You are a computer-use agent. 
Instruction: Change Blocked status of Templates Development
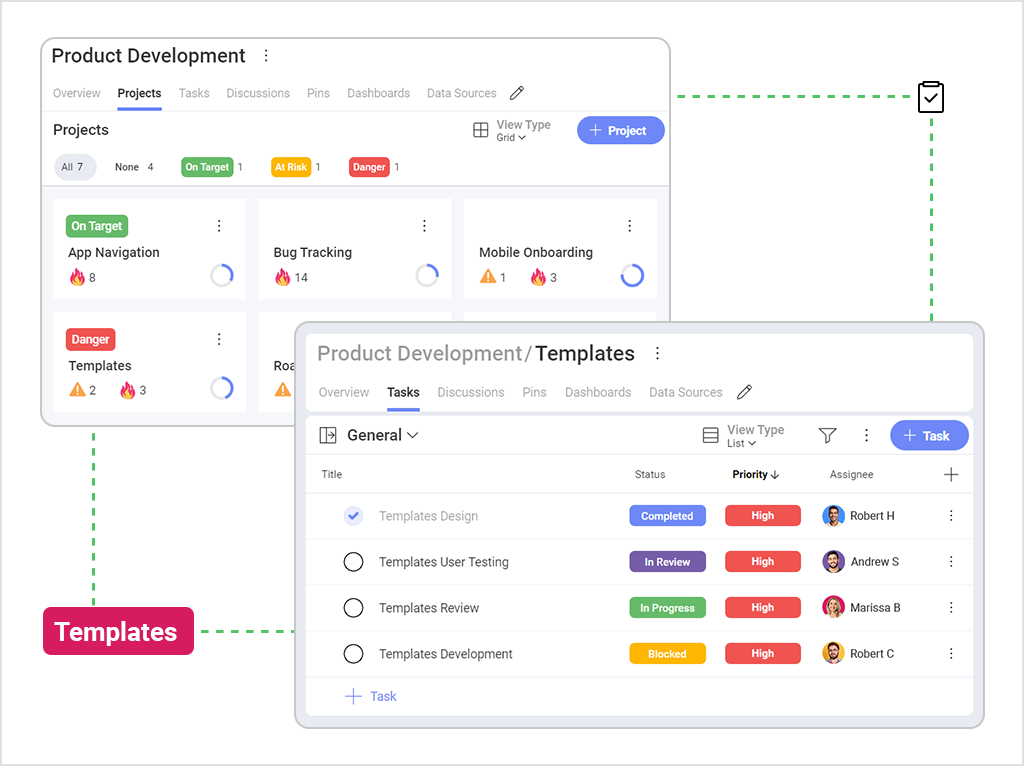coord(667,653)
